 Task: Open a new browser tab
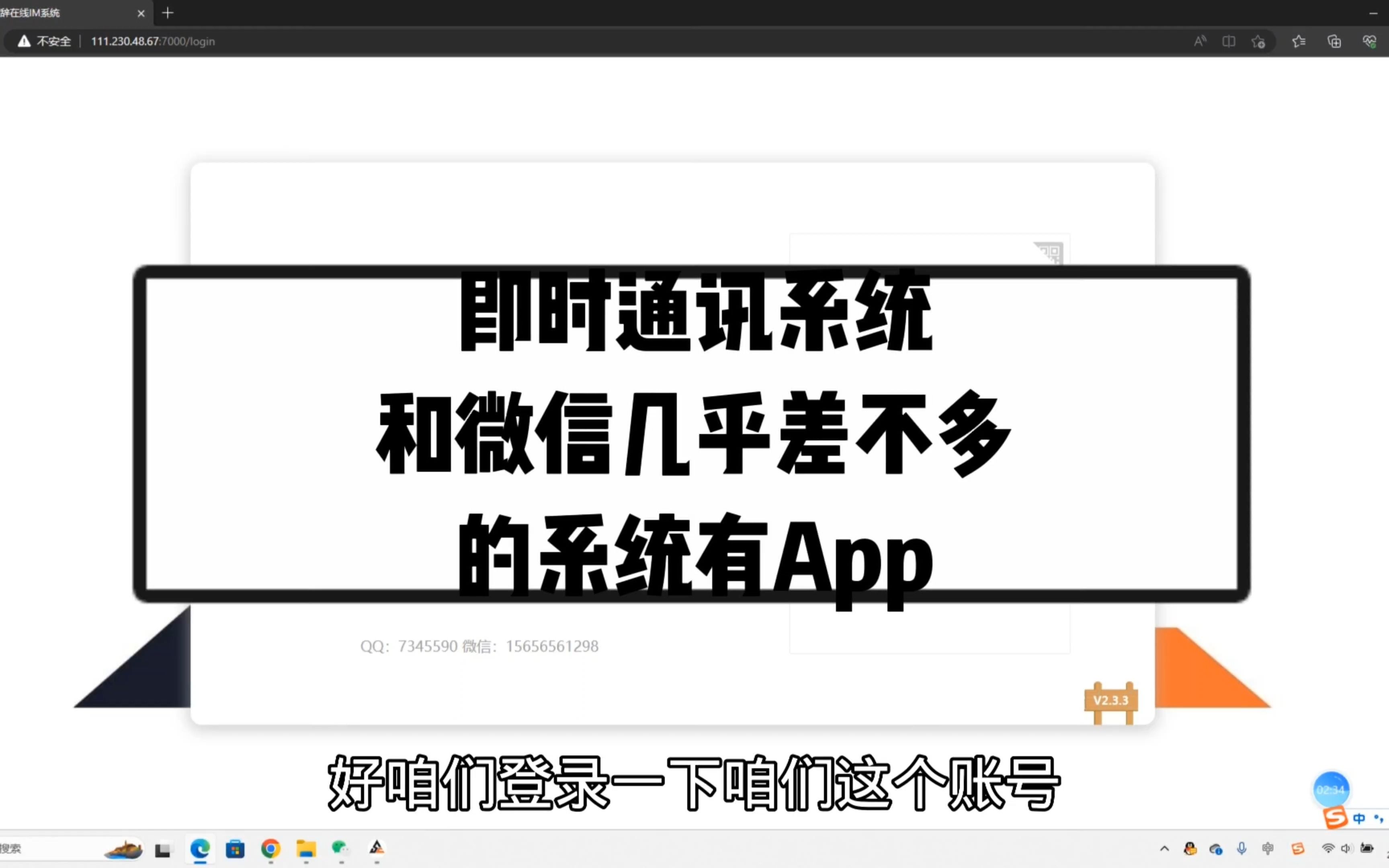pos(168,12)
